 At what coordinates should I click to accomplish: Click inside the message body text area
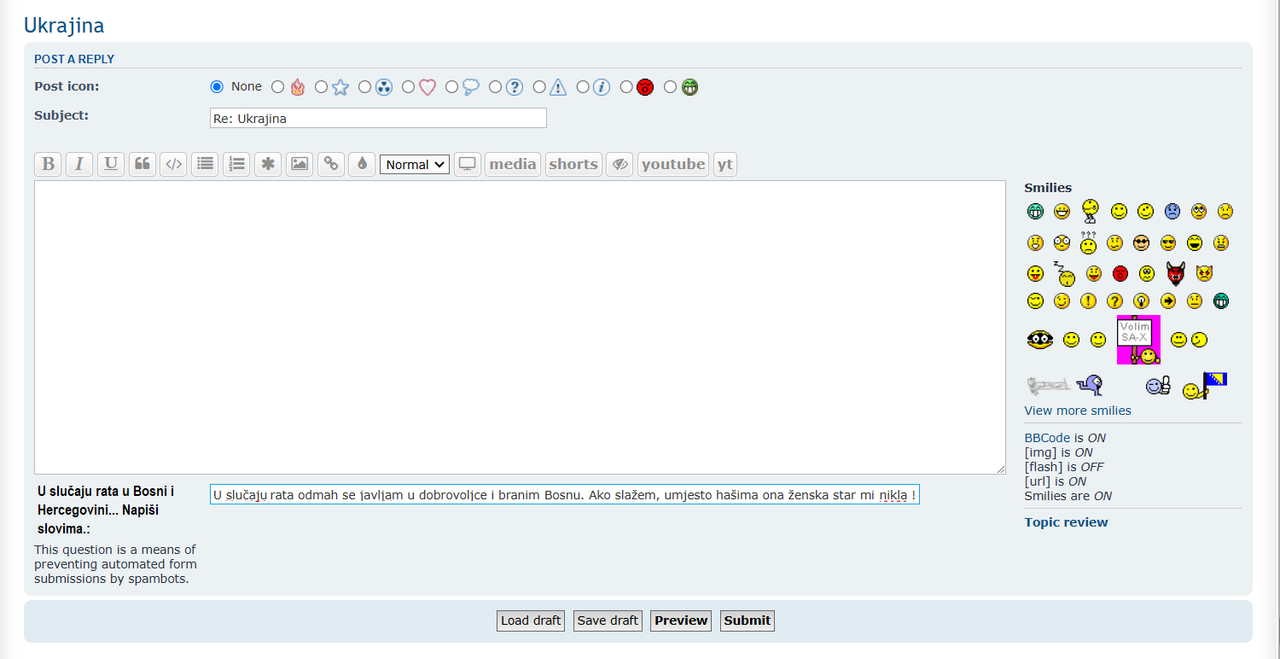click(520, 327)
